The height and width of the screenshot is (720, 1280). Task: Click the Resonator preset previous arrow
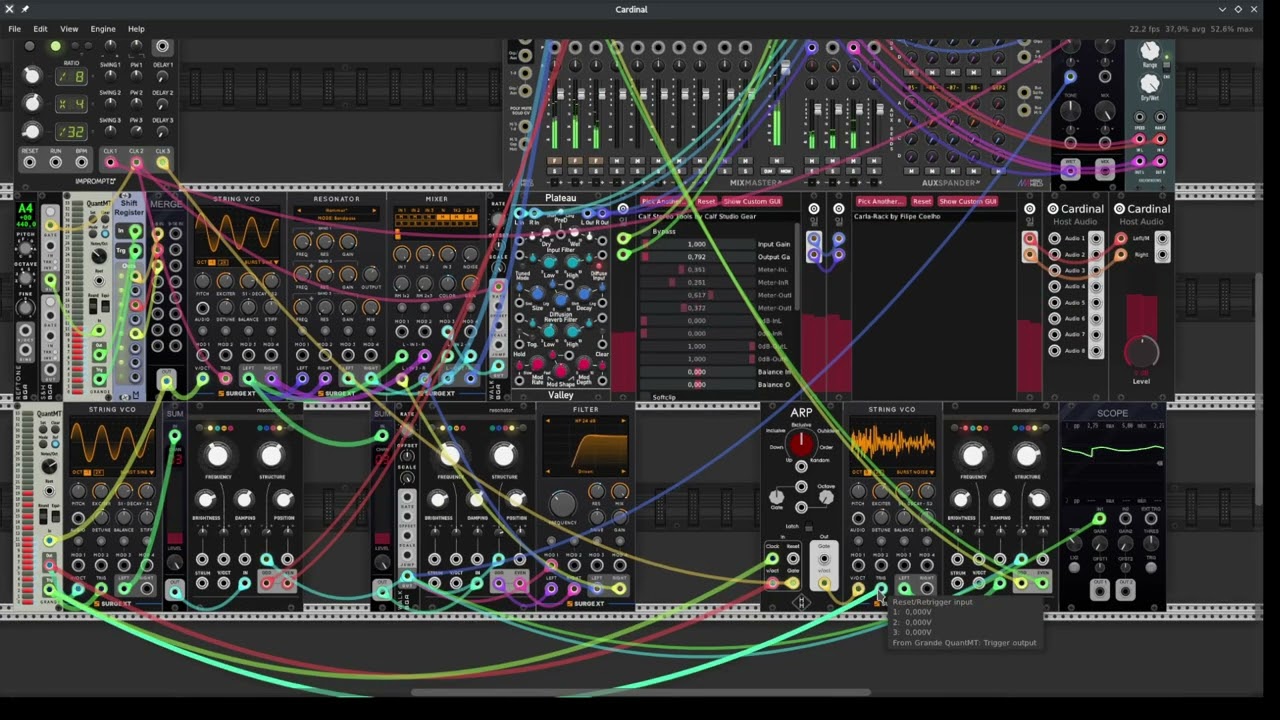click(x=298, y=211)
